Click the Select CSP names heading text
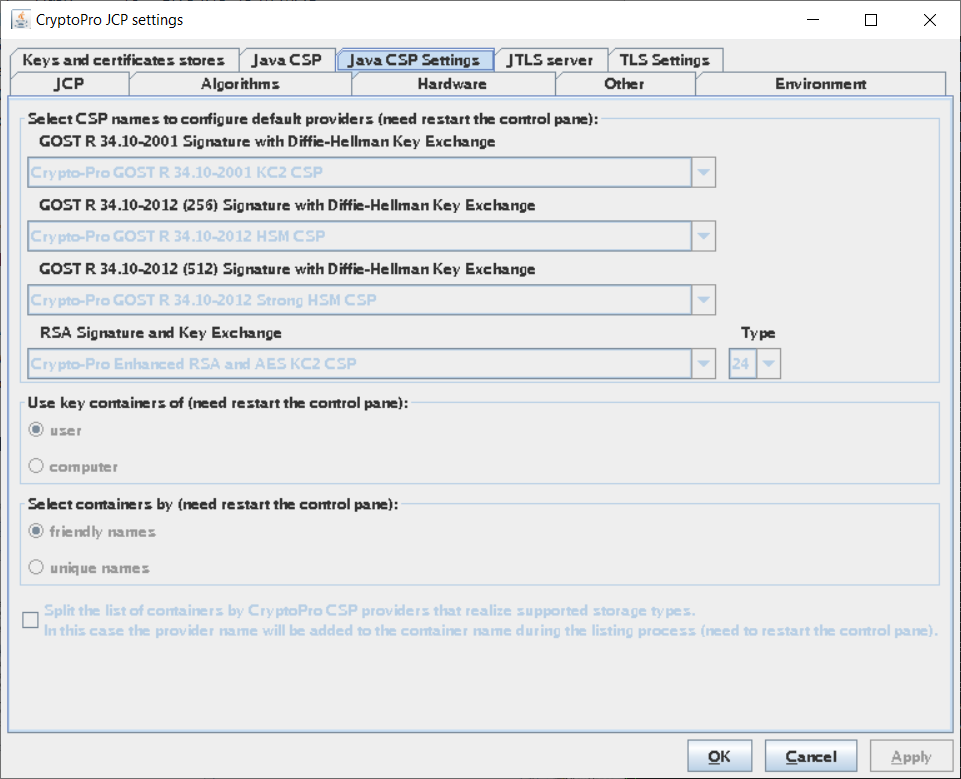Image resolution: width=961 pixels, height=779 pixels. [313, 119]
